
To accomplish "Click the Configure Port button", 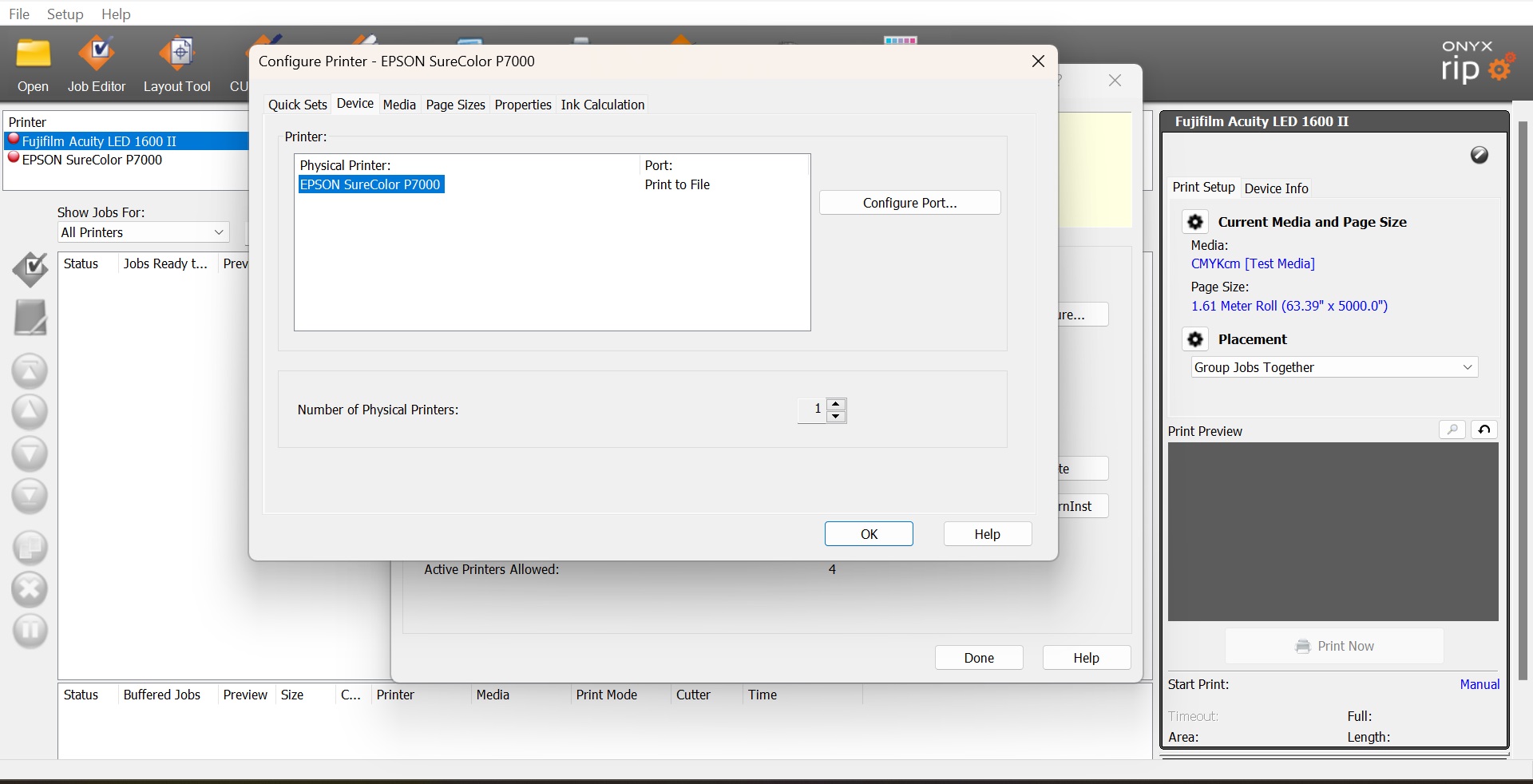I will pos(909,203).
